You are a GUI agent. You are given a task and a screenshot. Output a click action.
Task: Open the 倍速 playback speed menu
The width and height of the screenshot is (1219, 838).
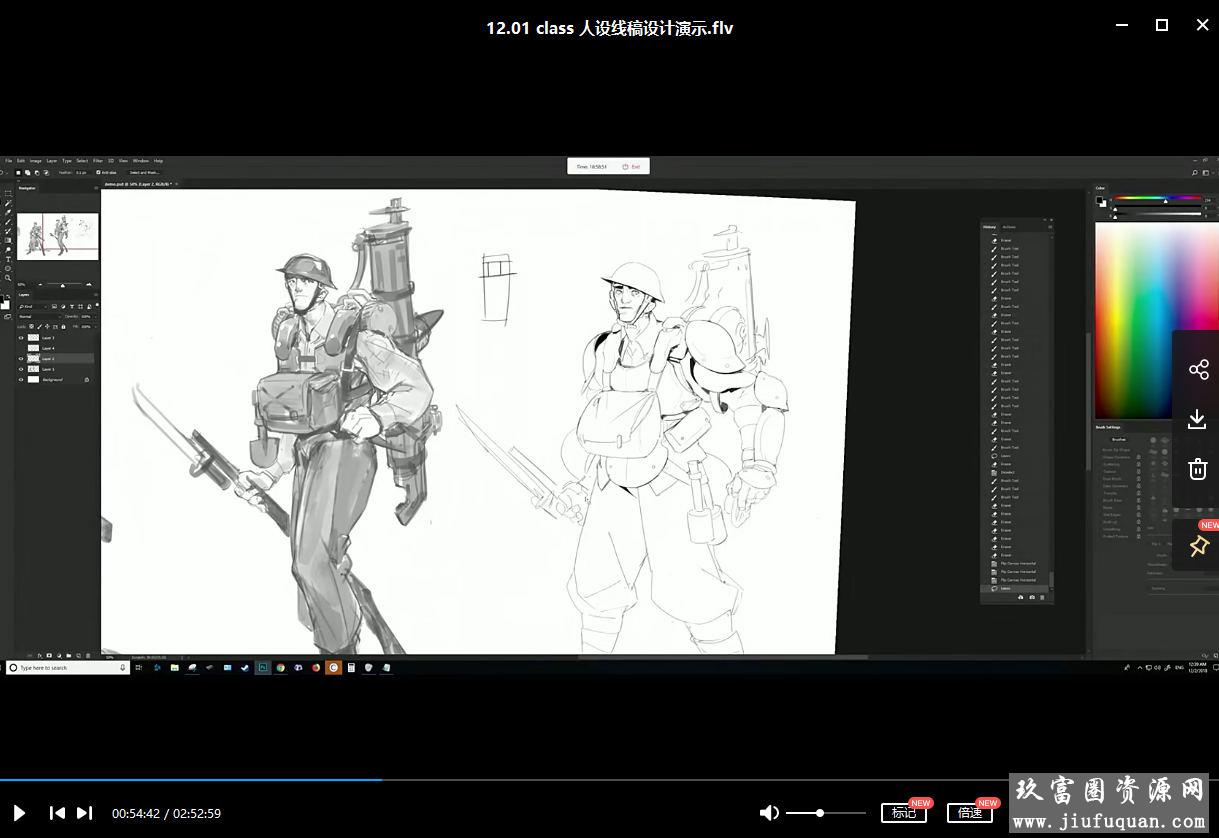[x=970, y=813]
